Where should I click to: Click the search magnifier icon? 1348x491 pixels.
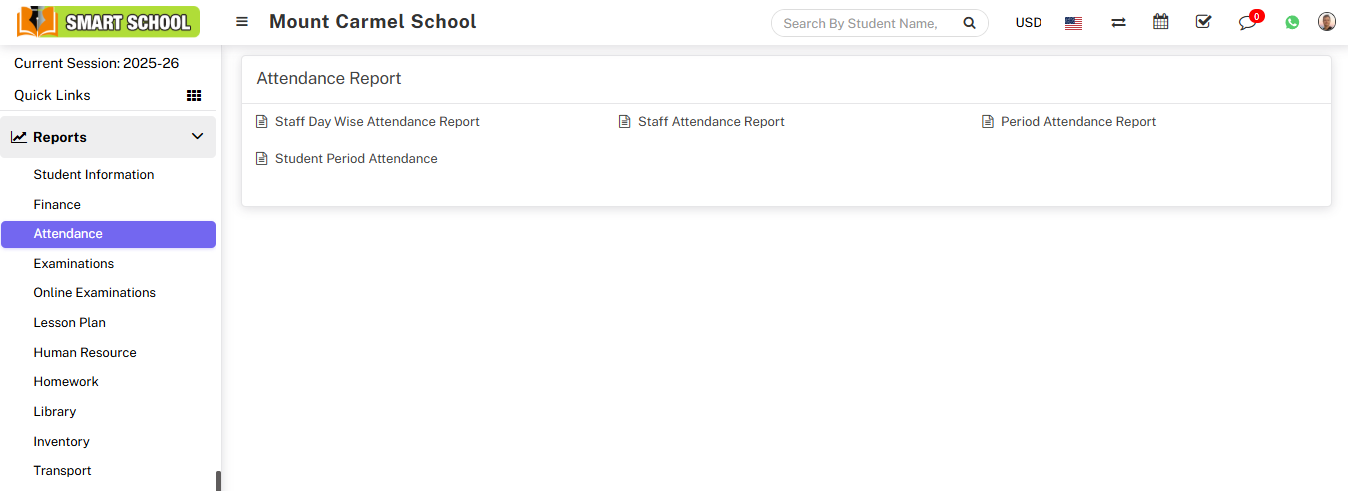point(968,23)
